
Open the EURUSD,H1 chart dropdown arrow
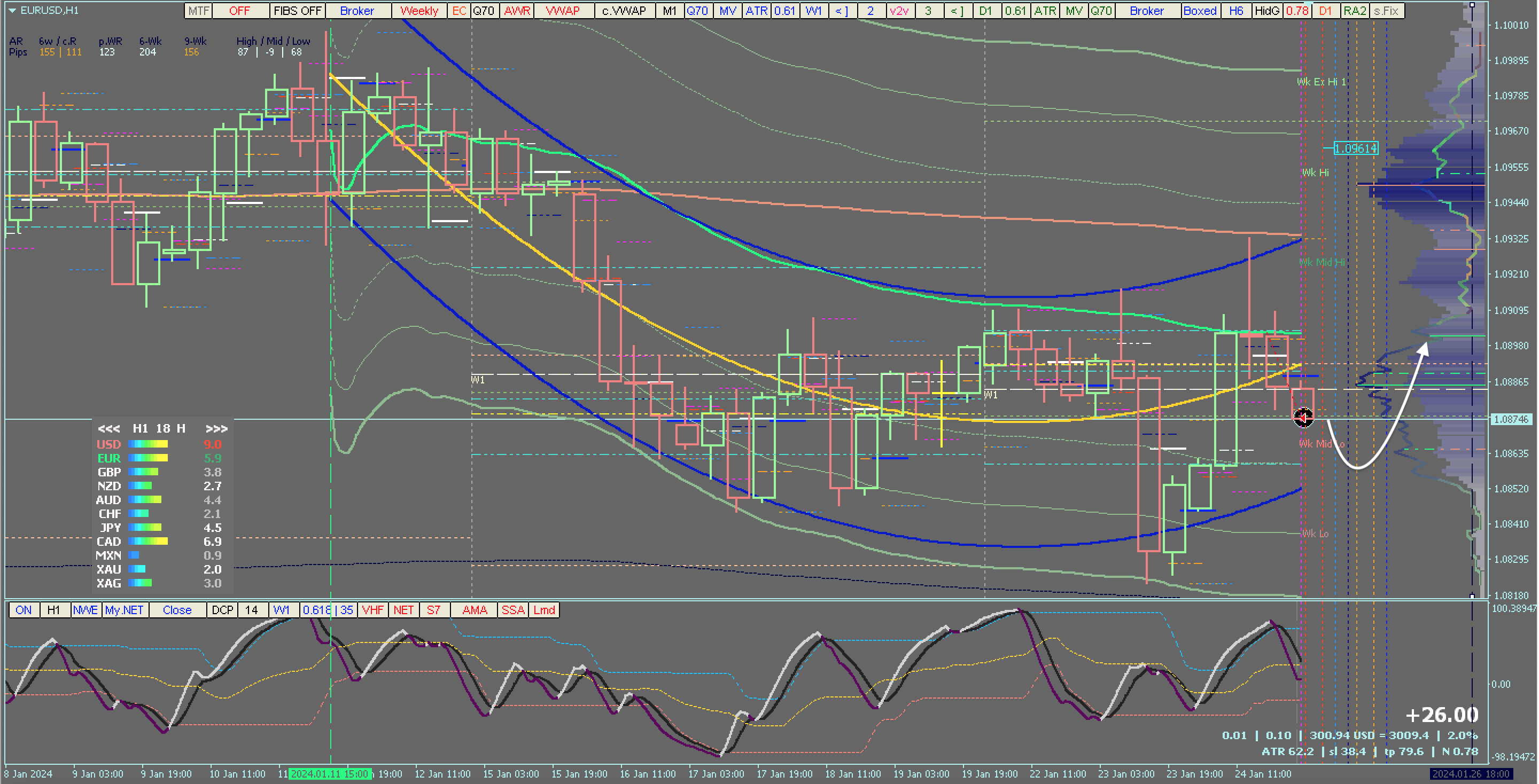click(12, 10)
